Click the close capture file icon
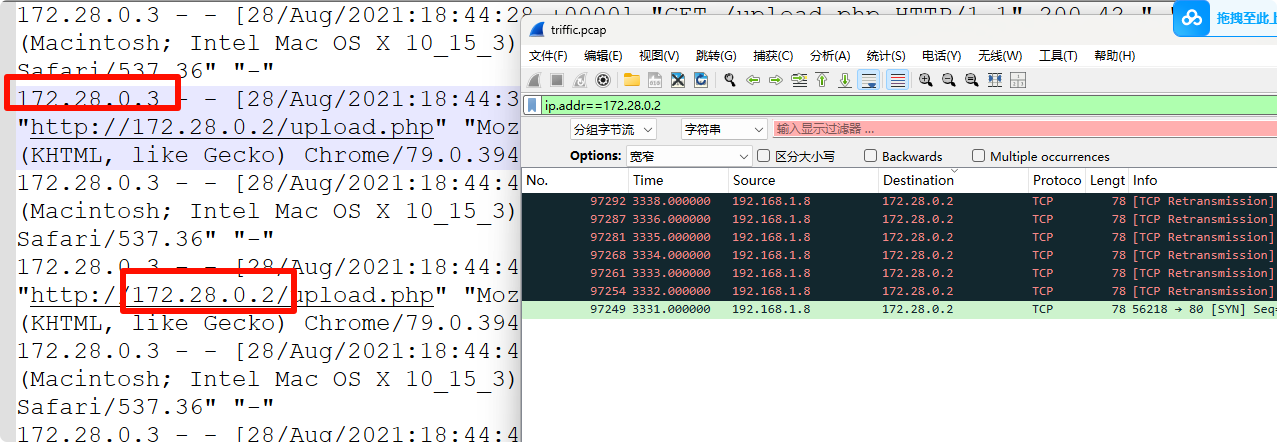 click(678, 80)
